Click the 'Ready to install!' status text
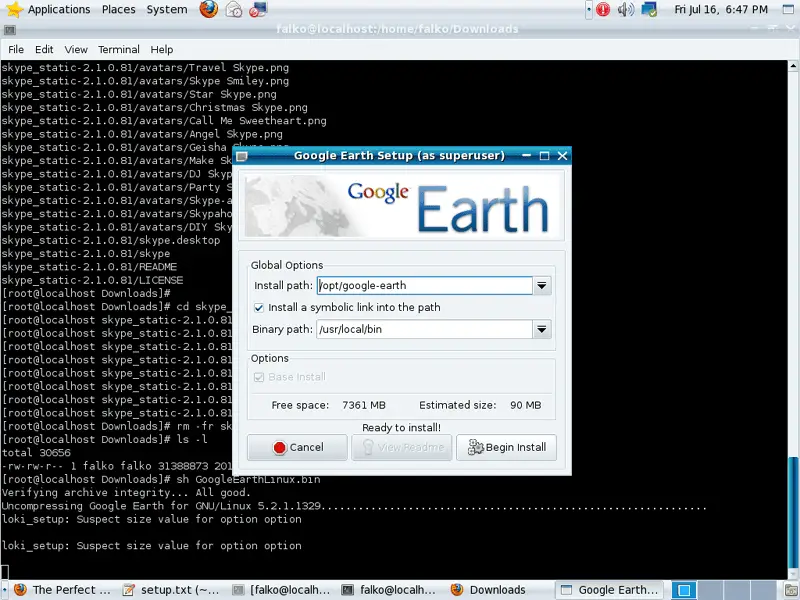800x600 pixels. tap(402, 428)
